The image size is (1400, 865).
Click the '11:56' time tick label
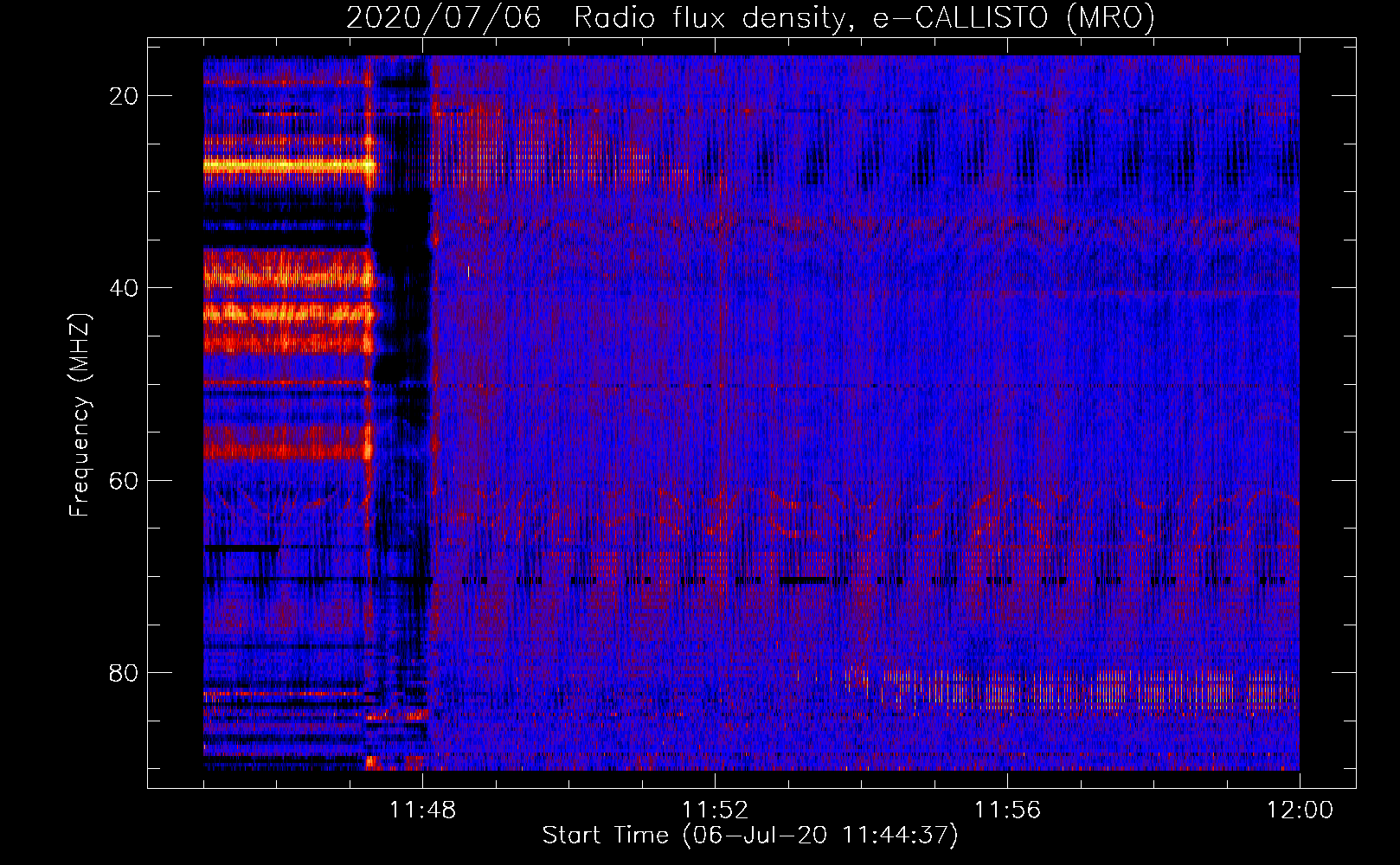tap(1007, 811)
